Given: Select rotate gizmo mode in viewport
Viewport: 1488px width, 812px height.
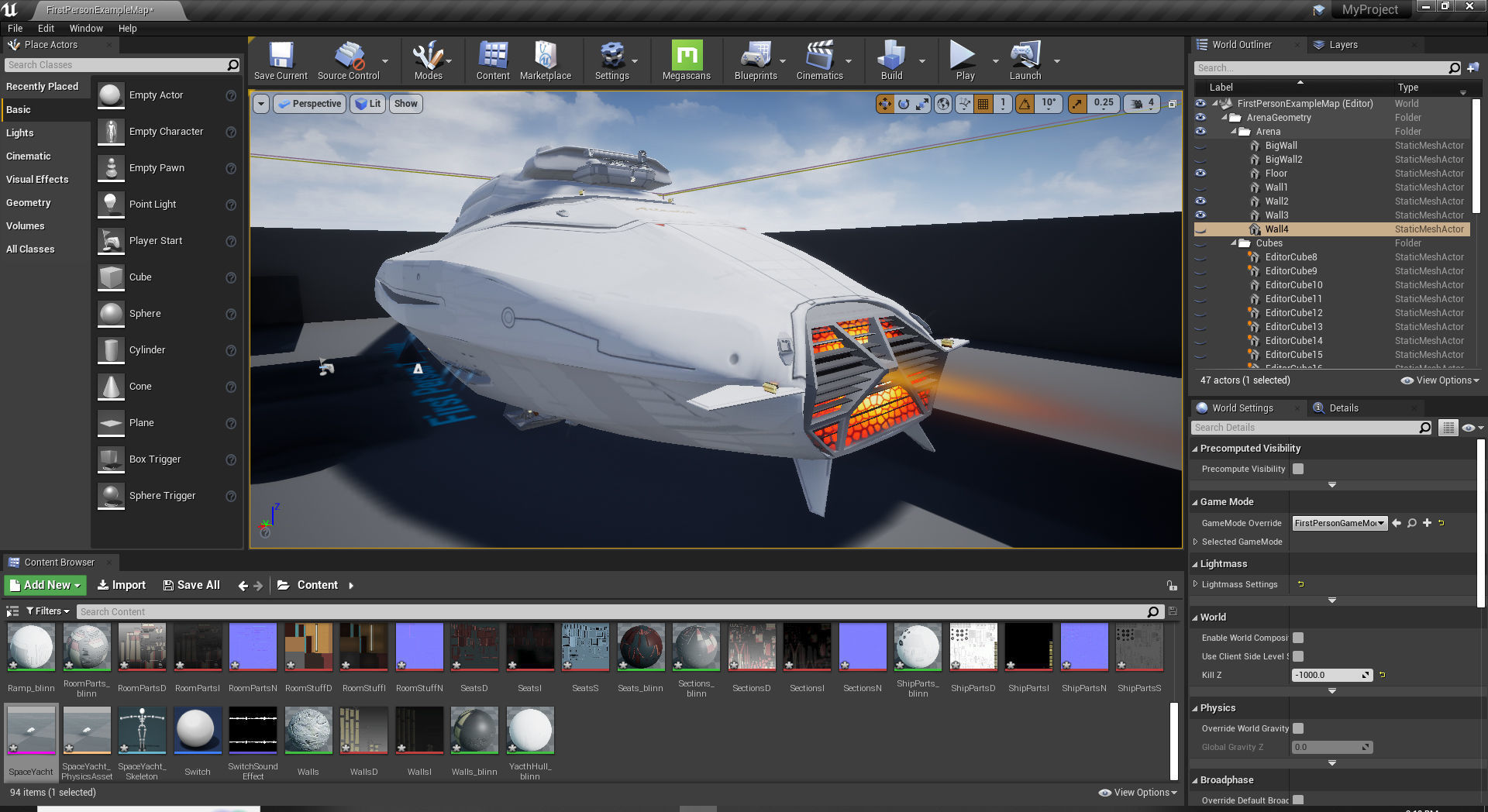Looking at the screenshot, I should 904,103.
